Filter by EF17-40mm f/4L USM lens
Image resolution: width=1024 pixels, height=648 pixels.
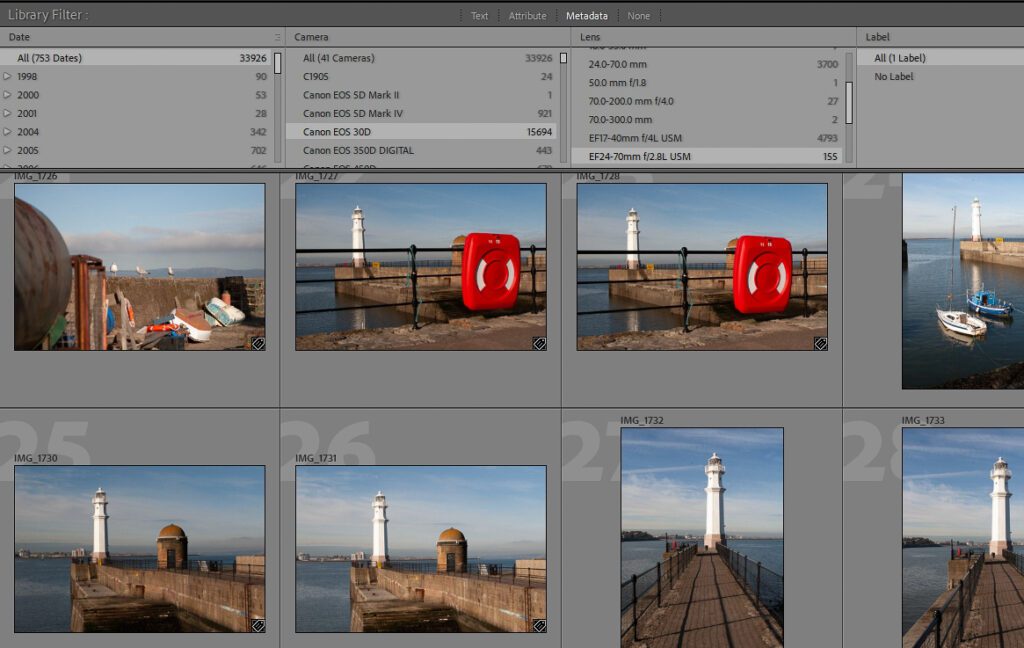tap(635, 138)
